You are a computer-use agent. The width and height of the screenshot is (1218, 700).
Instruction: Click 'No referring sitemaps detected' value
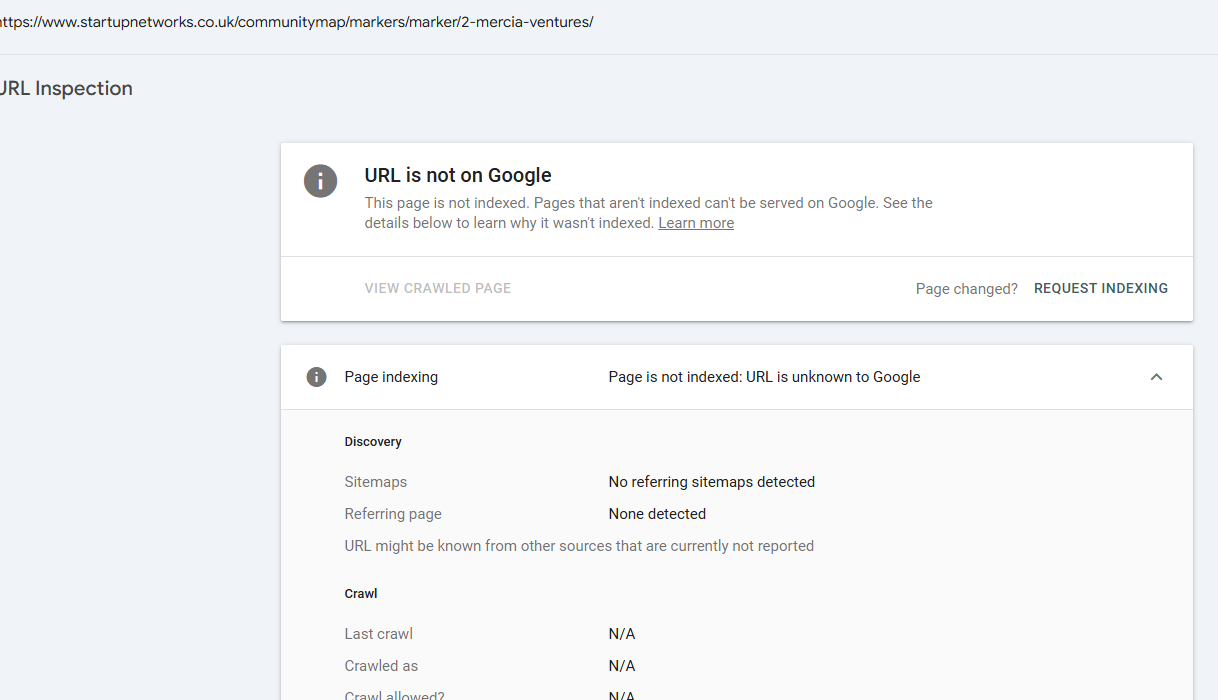point(711,482)
